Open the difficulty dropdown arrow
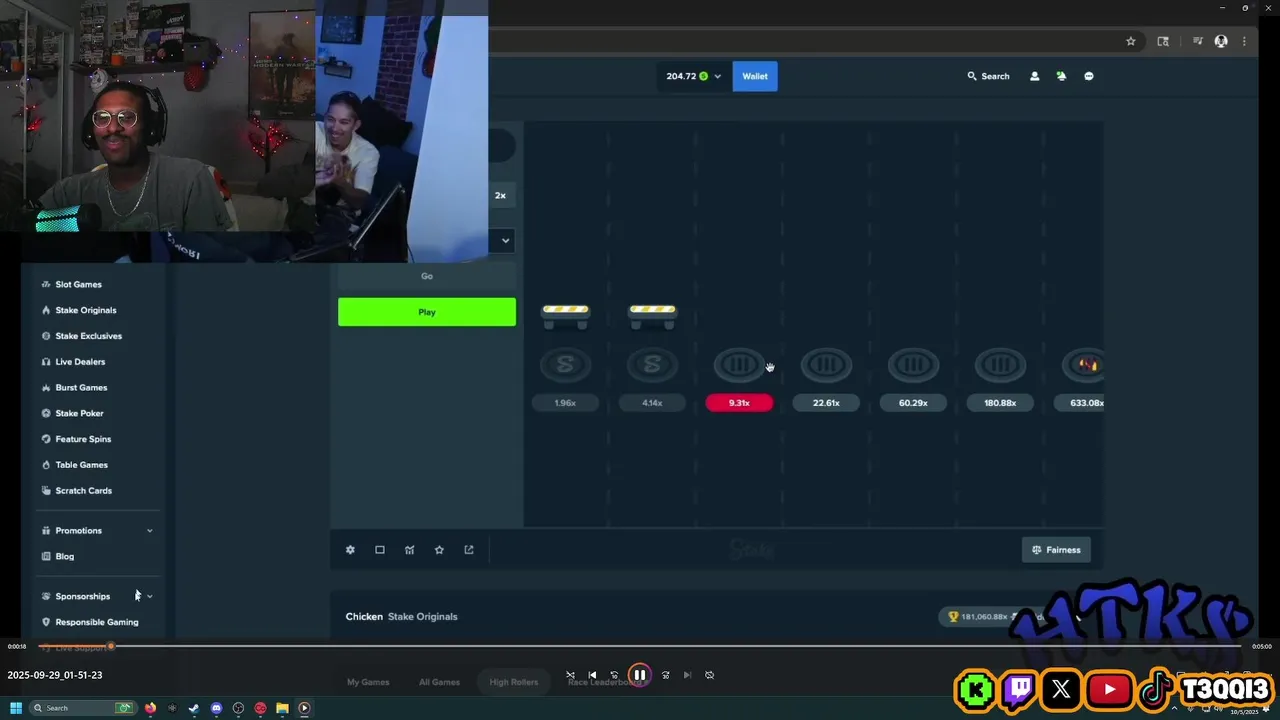The height and width of the screenshot is (720, 1280). pos(505,240)
